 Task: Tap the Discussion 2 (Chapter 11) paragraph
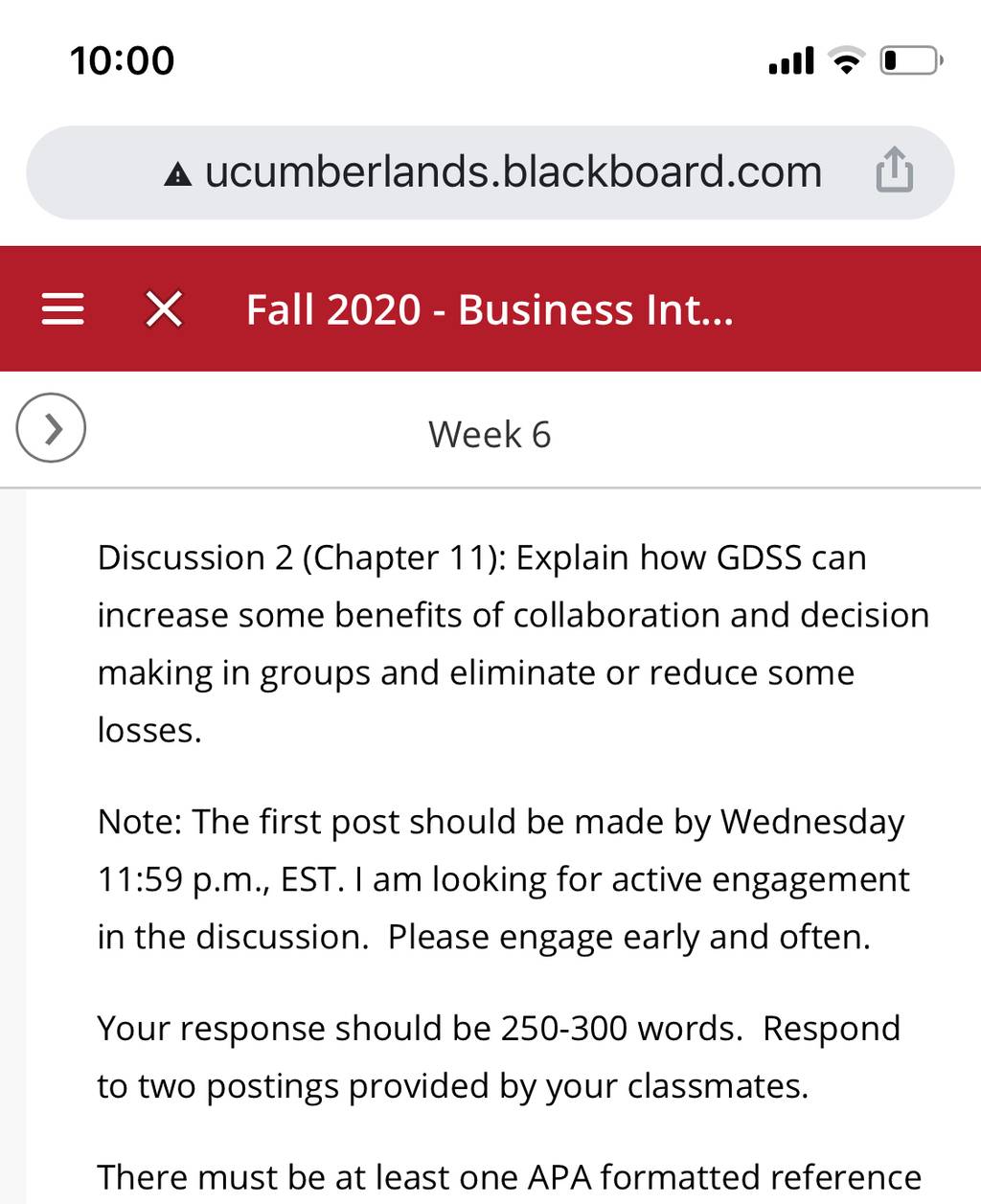513,644
